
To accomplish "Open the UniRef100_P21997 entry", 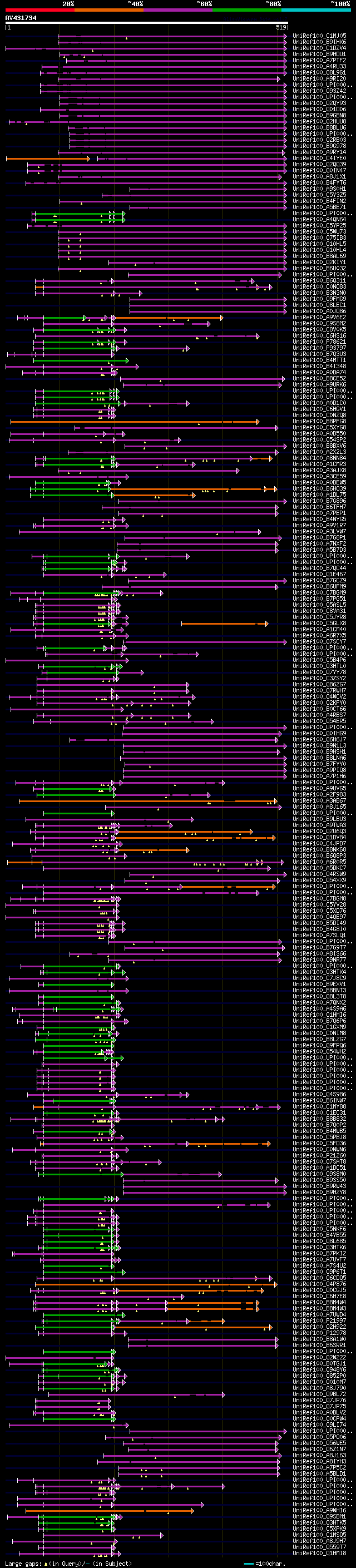I will pos(319,1321).
